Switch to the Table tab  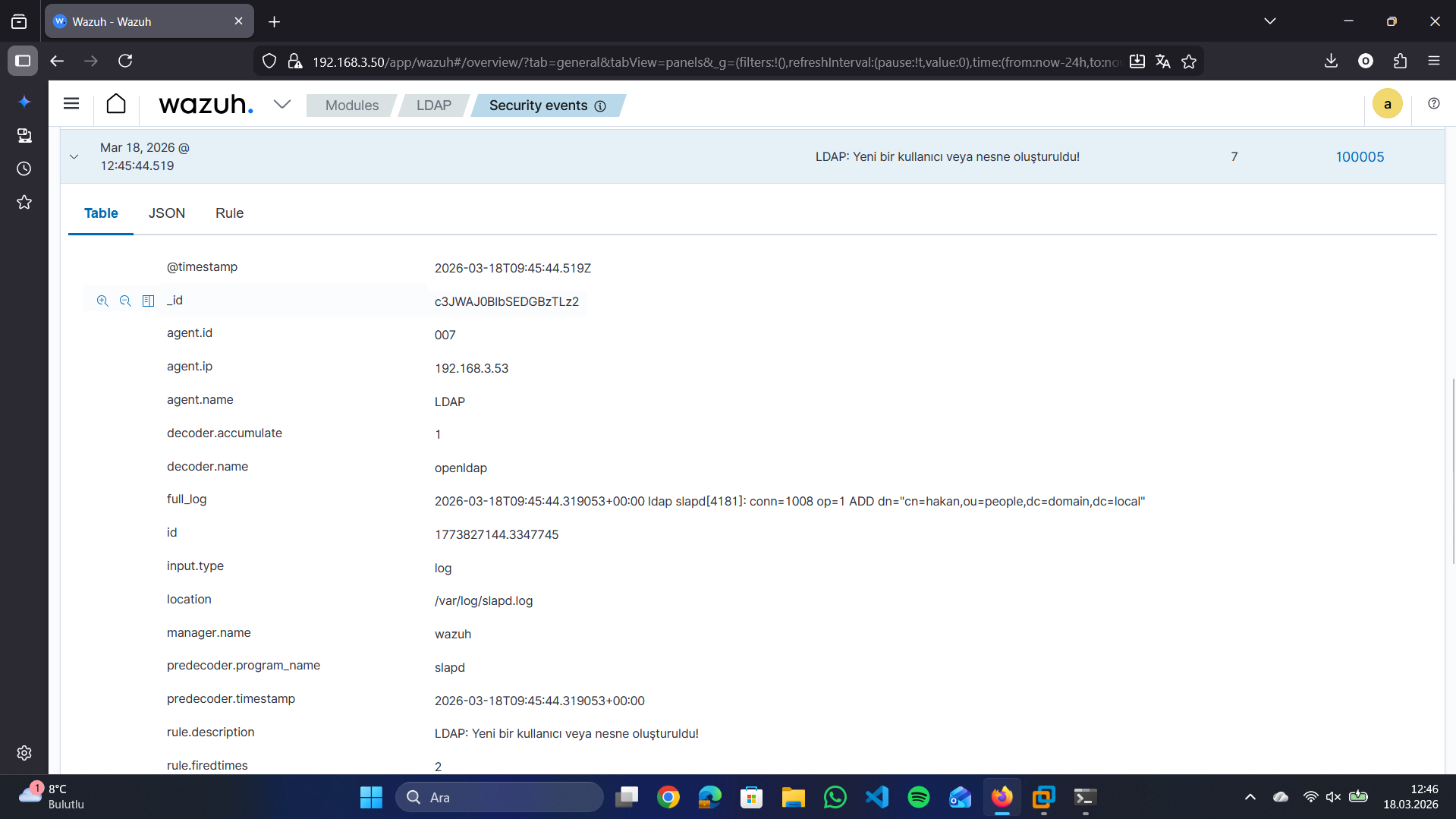pyautogui.click(x=101, y=213)
